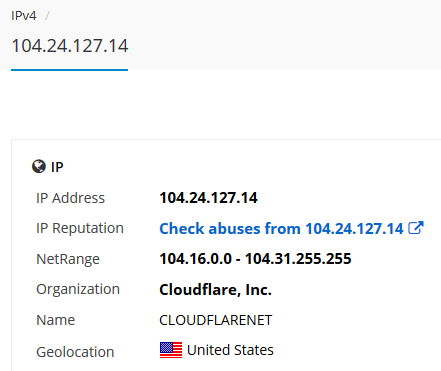
Task: Click the NetRange value 104.16.0.0 - 104.31.255.255
Action: click(255, 259)
